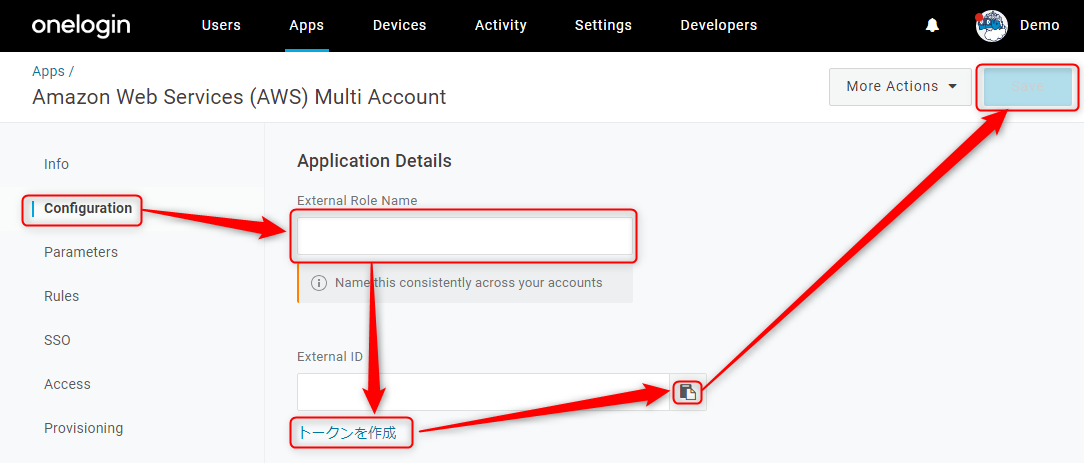Open the Demo user avatar
1084x463 pixels.
(x=991, y=26)
